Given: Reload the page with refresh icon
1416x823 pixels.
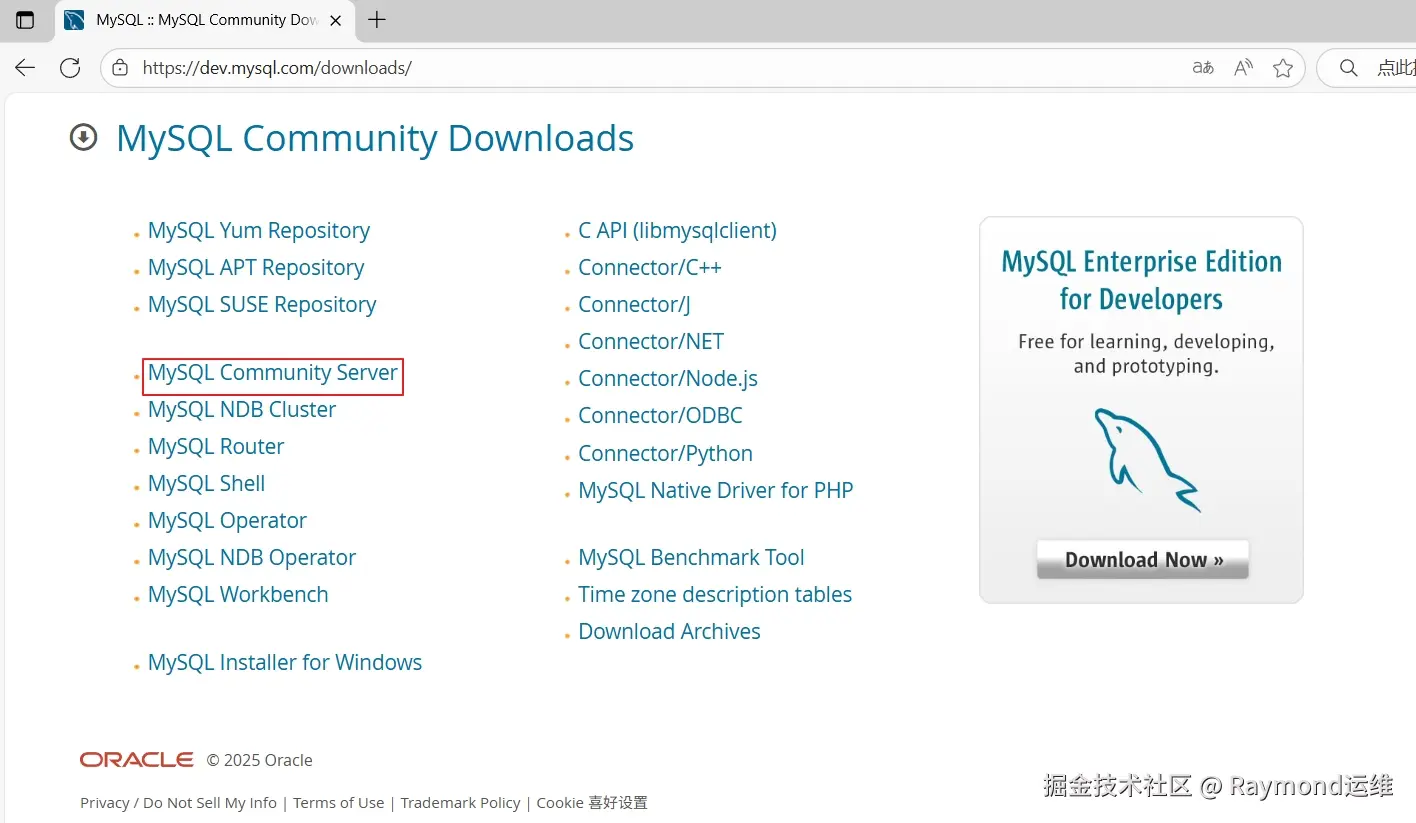Looking at the screenshot, I should point(70,68).
